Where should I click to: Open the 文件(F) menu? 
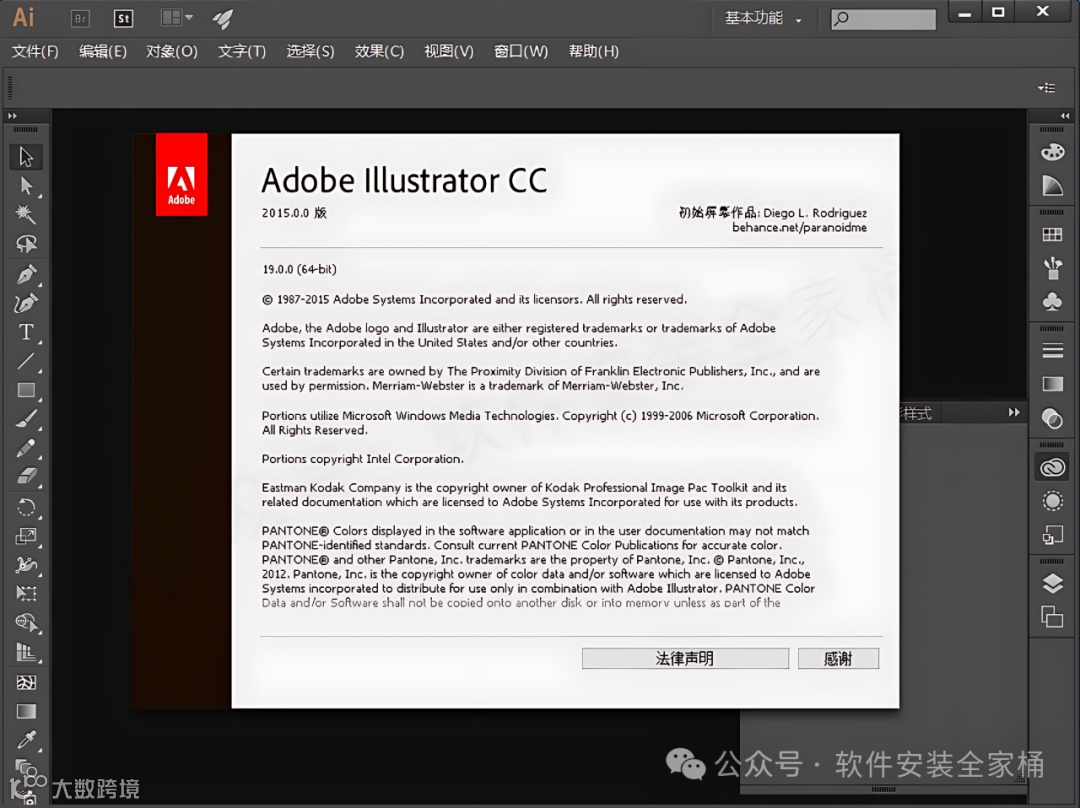coord(35,52)
